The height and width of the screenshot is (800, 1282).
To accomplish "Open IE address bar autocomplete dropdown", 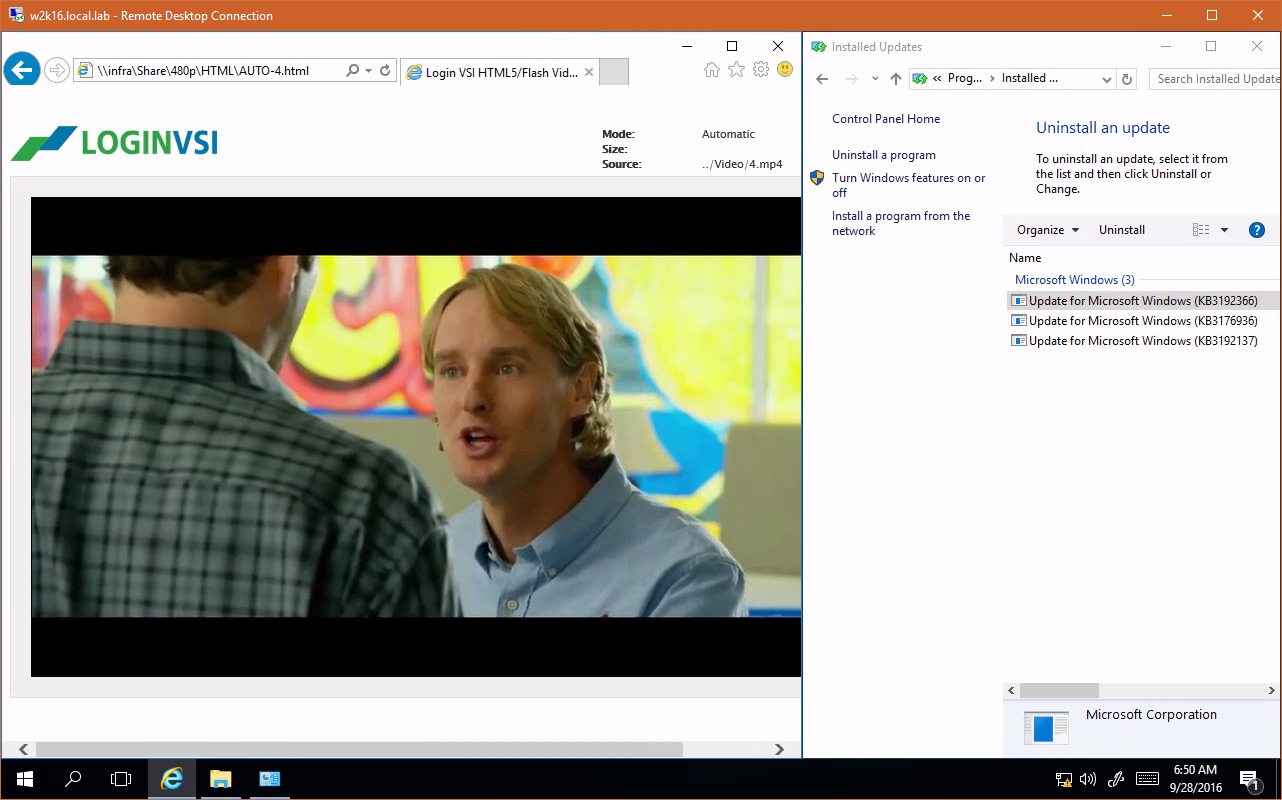I will point(368,71).
